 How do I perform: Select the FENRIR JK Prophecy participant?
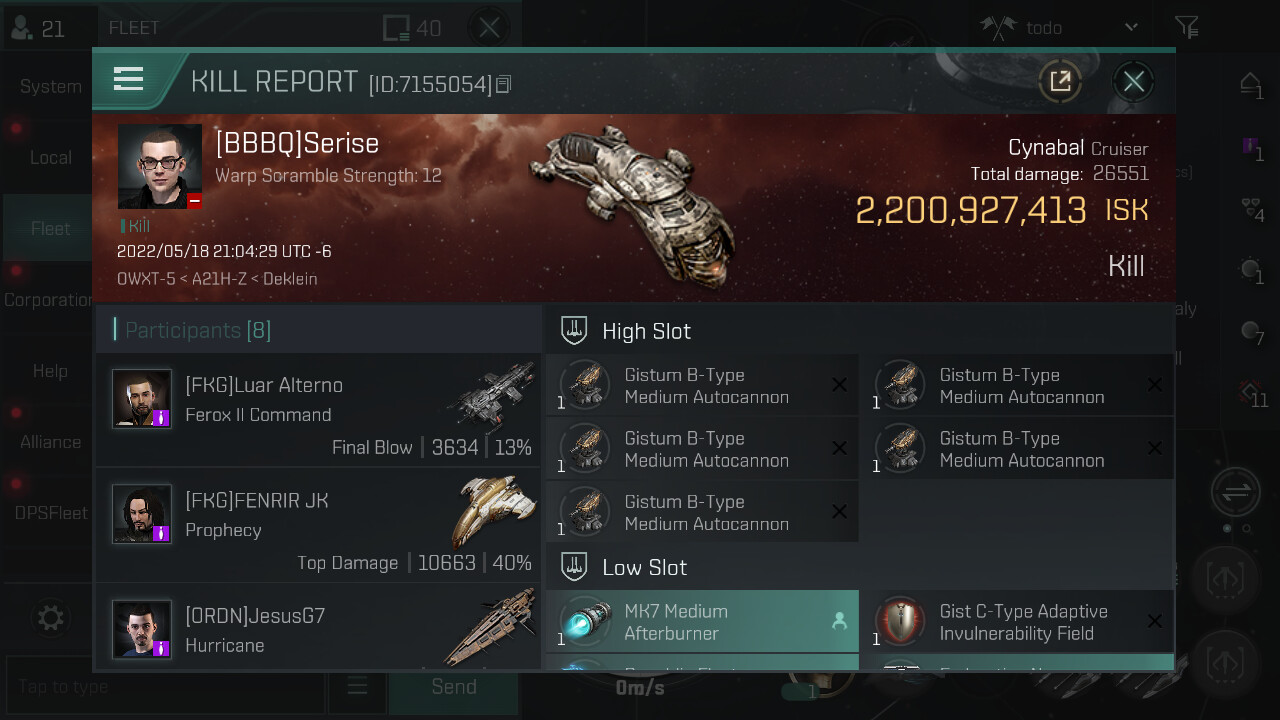[318, 526]
